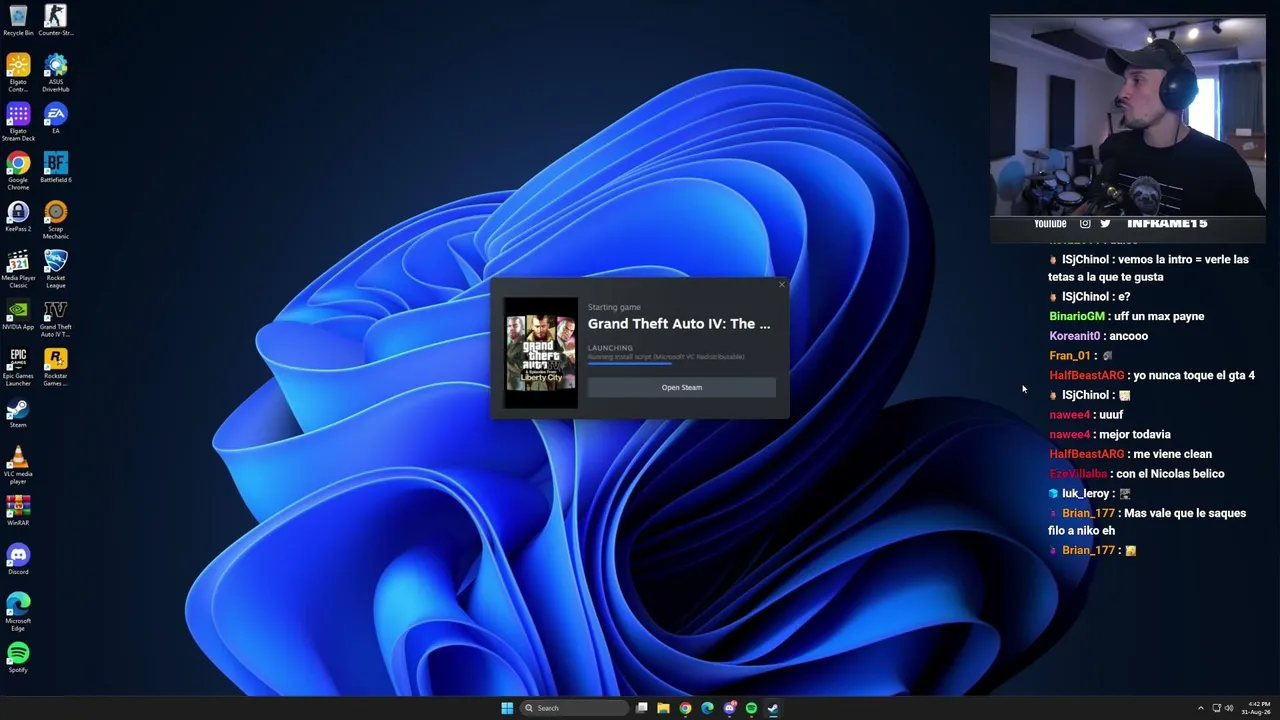Screen dimensions: 1280x720
Task: Open the NVIDIA App shortcut
Action: point(18,315)
